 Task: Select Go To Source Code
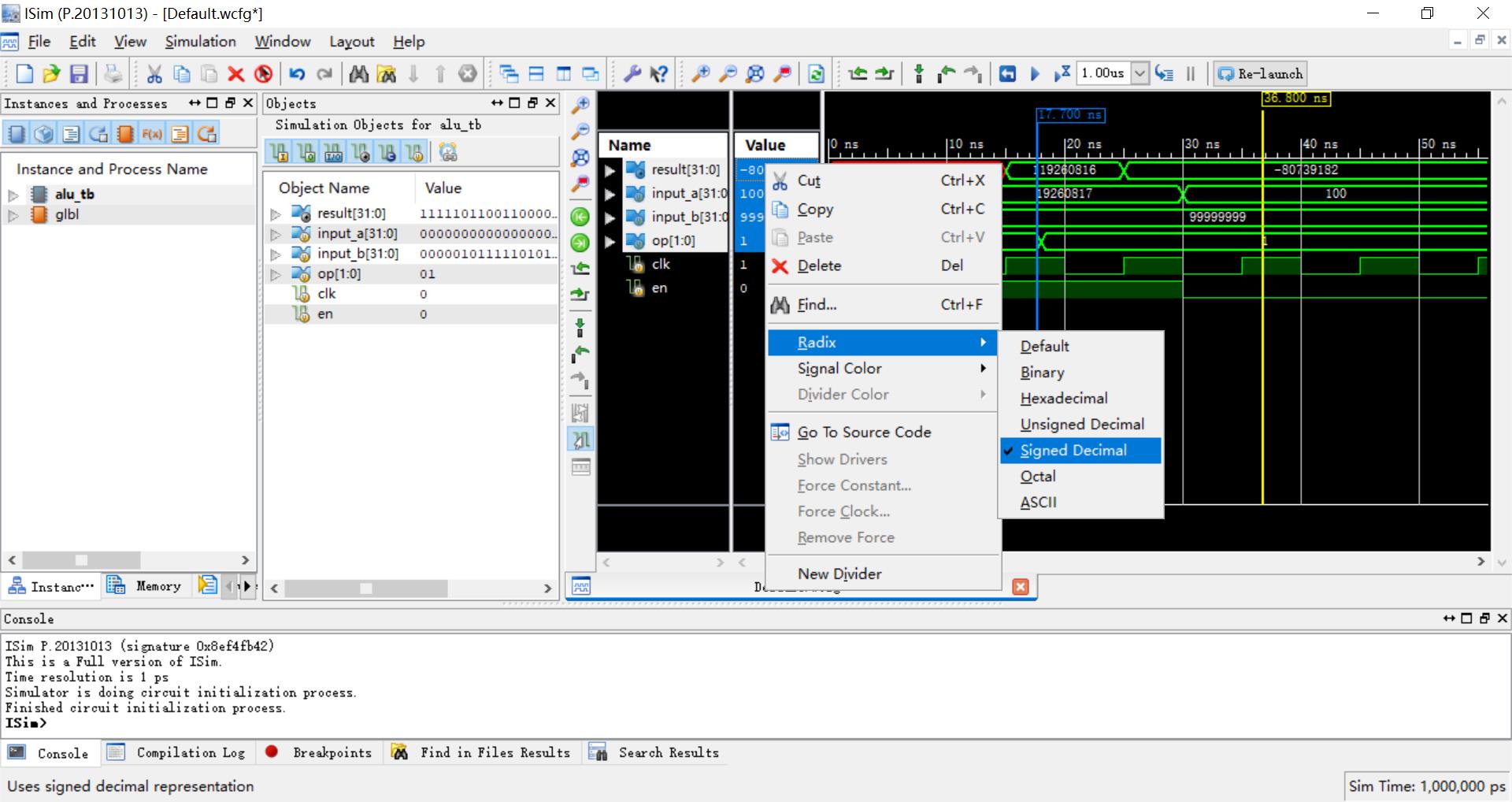tap(884, 433)
